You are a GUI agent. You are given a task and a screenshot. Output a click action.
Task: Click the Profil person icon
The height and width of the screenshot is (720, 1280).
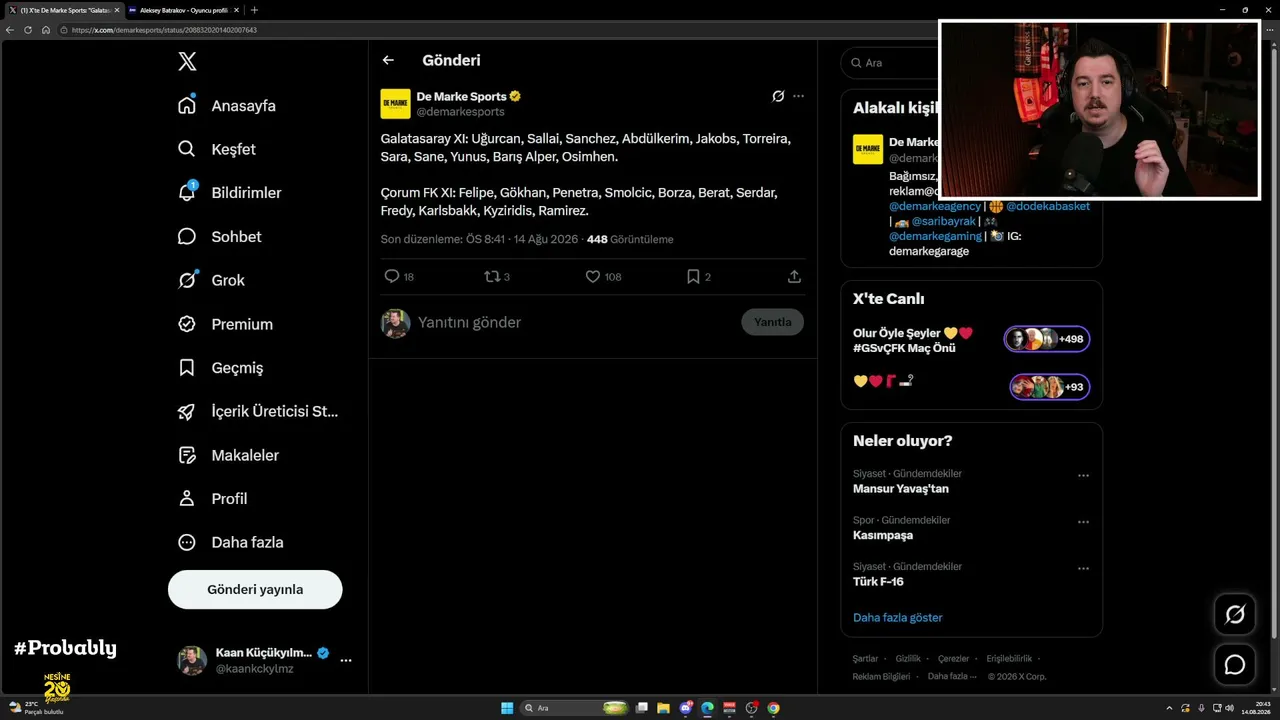coord(187,498)
